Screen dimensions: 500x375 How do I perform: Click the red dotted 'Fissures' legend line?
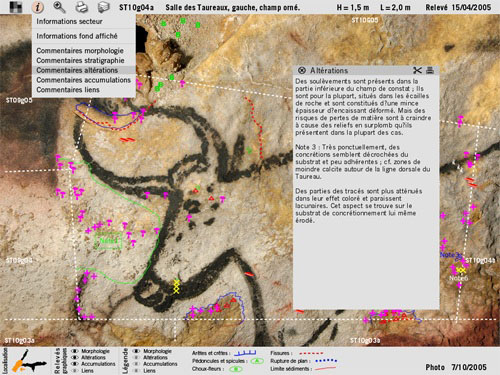(x=311, y=353)
